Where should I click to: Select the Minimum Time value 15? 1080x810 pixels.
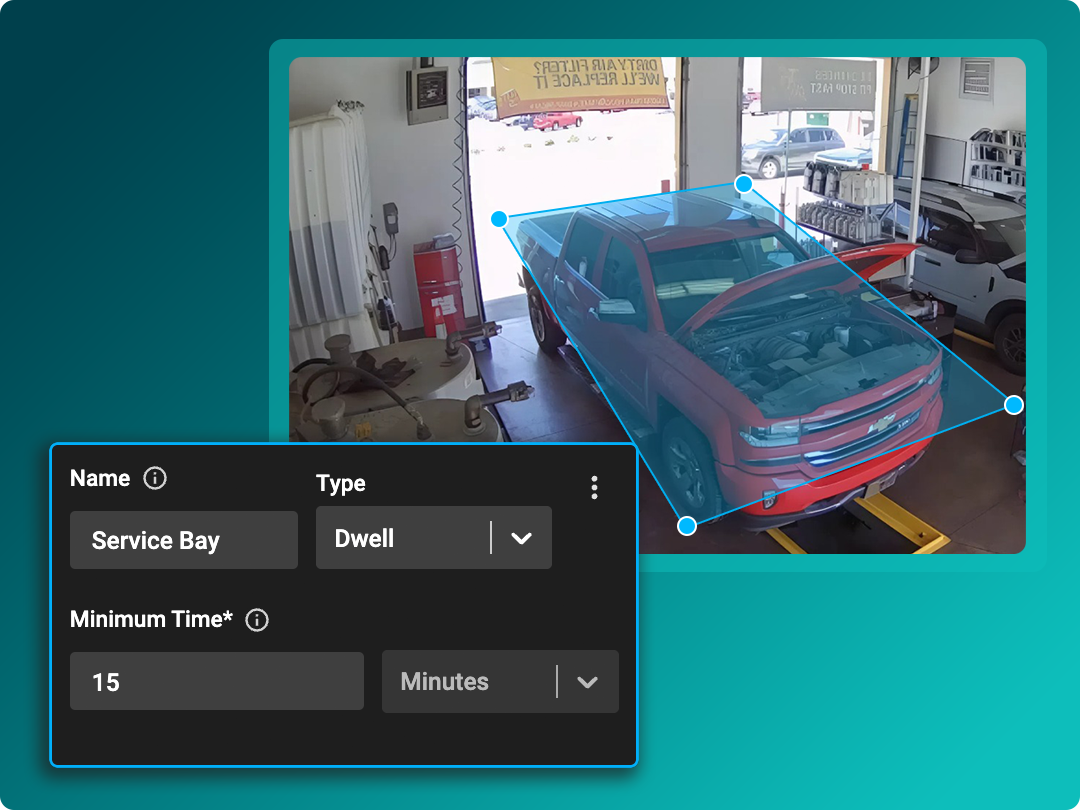click(x=216, y=681)
